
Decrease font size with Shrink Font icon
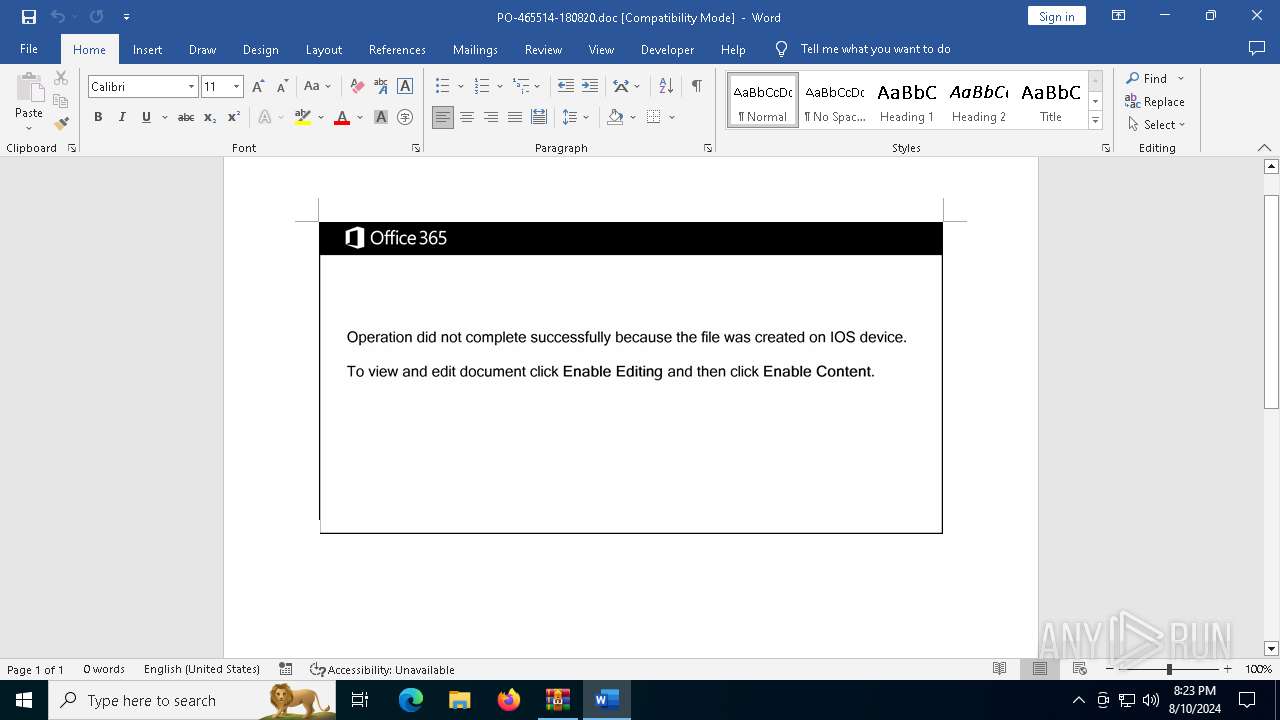282,86
